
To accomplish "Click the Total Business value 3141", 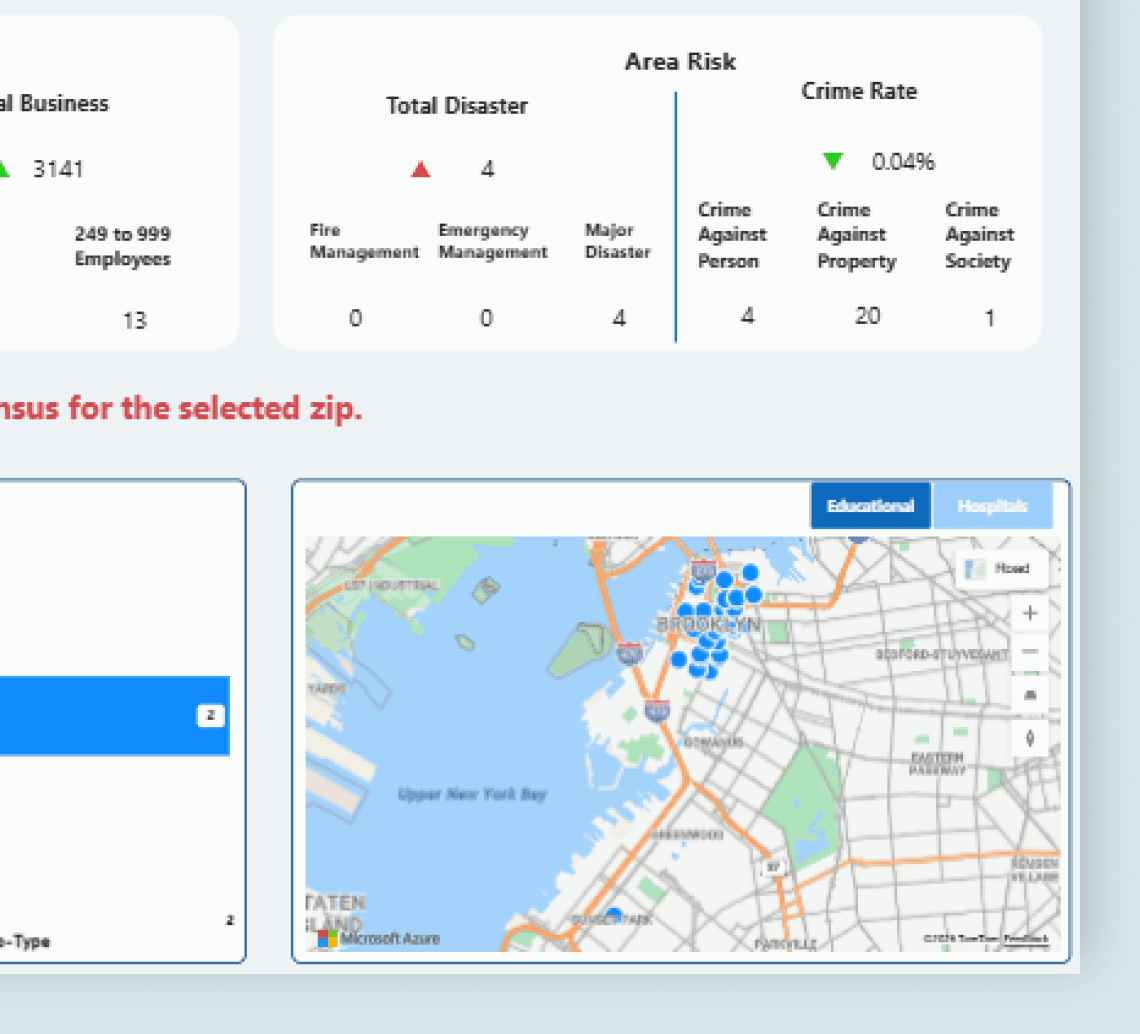I will [58, 169].
